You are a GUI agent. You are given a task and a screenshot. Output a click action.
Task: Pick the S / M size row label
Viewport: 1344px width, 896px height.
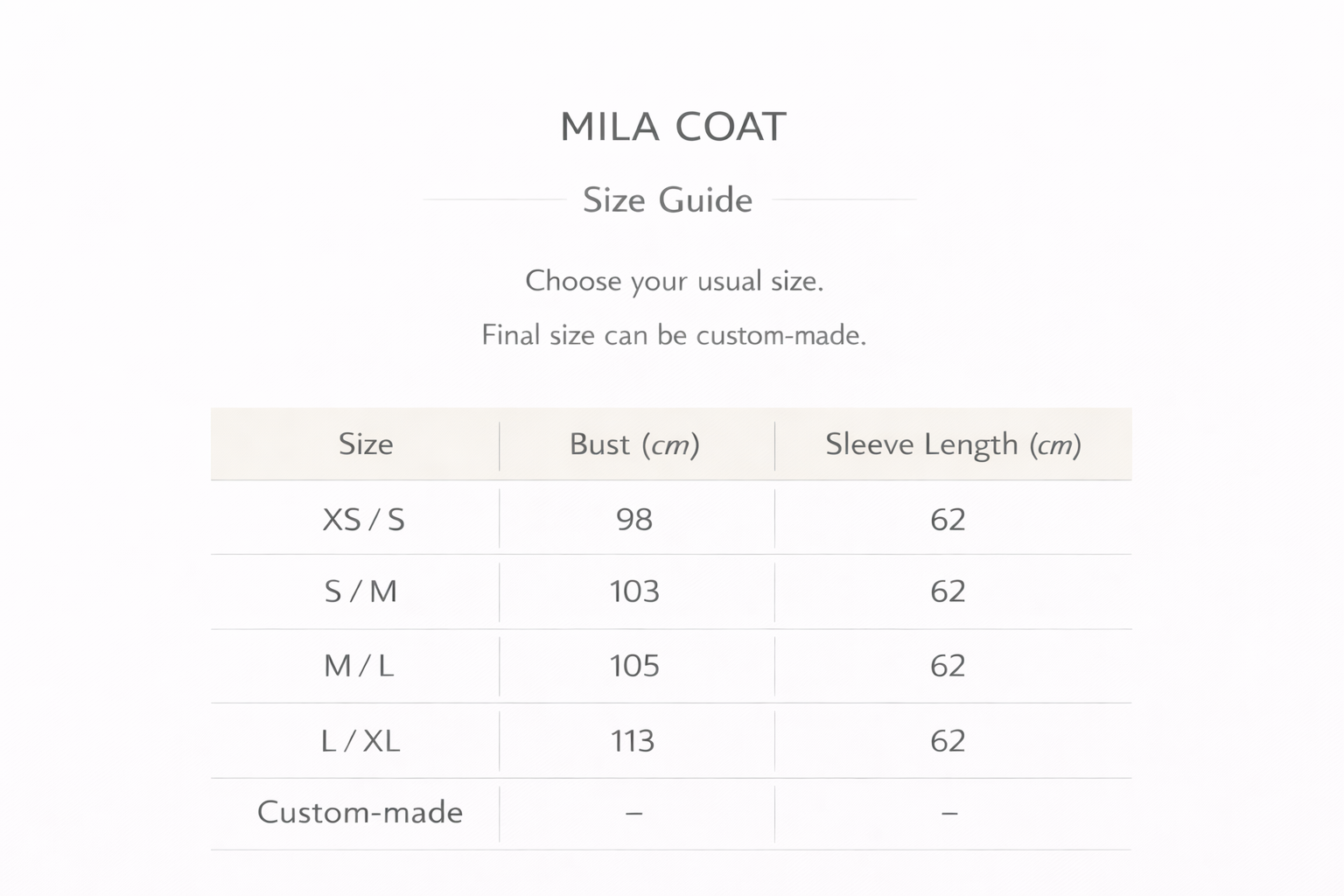tap(360, 591)
